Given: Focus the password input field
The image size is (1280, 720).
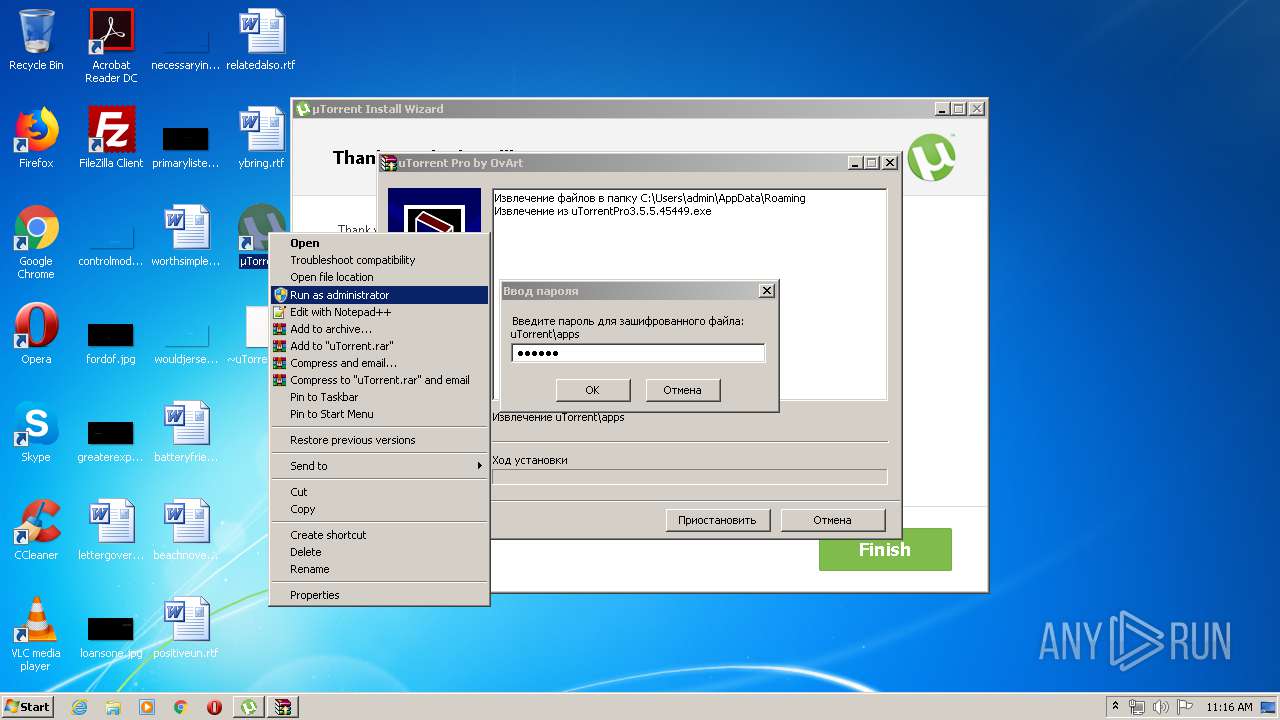Looking at the screenshot, I should coord(638,353).
